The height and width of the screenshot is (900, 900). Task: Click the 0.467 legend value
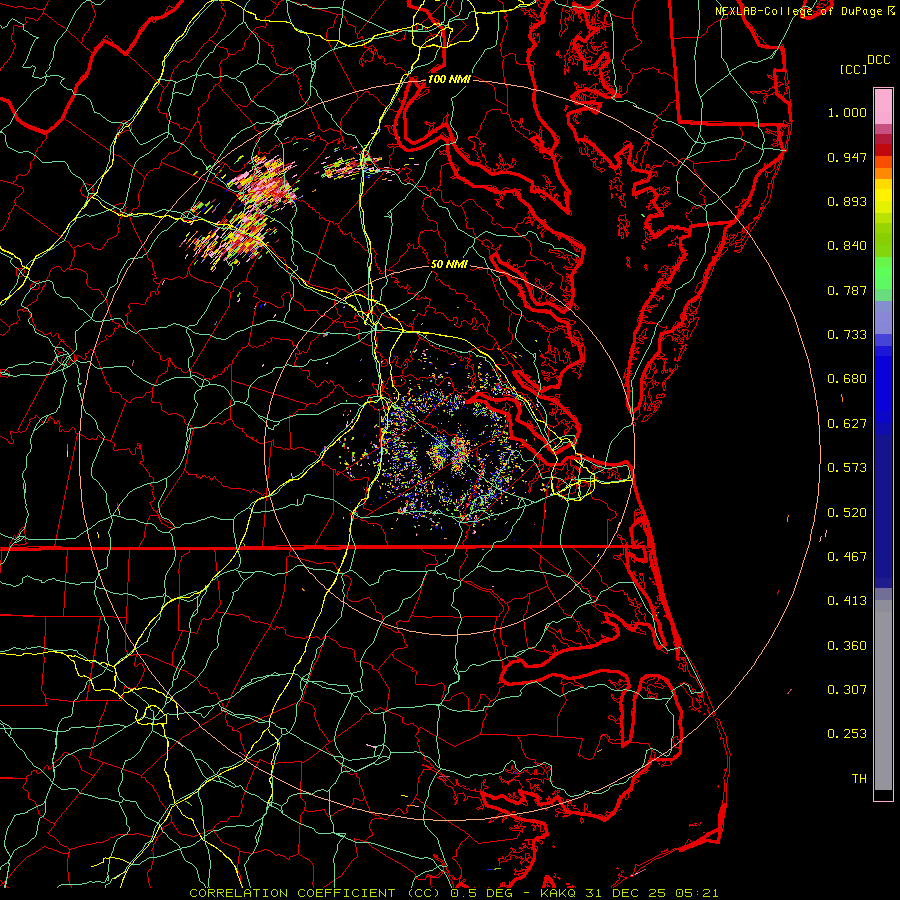point(847,557)
